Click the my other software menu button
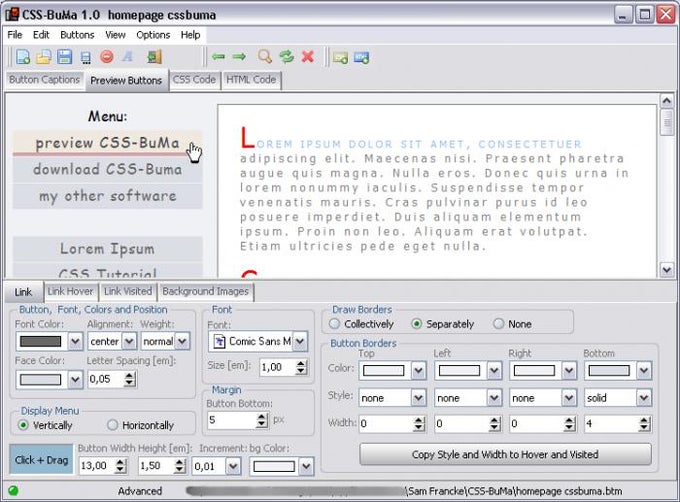The image size is (680, 502). pyautogui.click(x=108, y=196)
